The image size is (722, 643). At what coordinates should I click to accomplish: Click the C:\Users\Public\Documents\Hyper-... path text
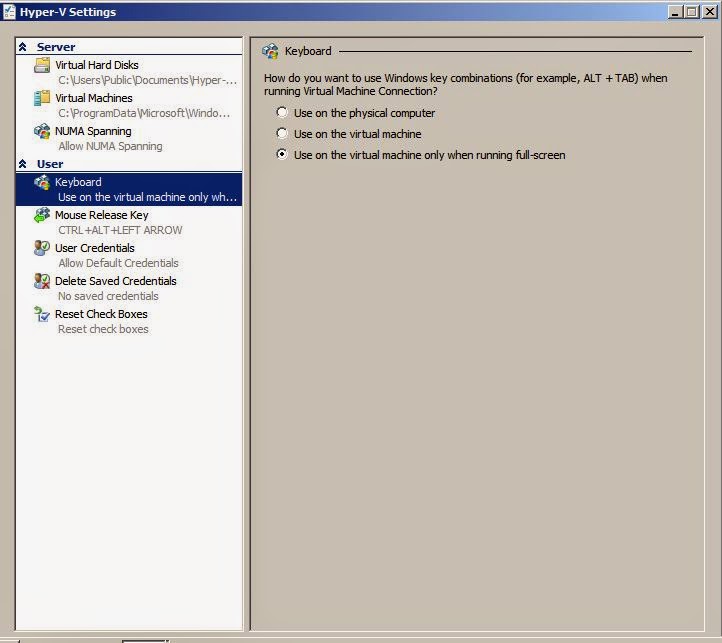[x=147, y=80]
